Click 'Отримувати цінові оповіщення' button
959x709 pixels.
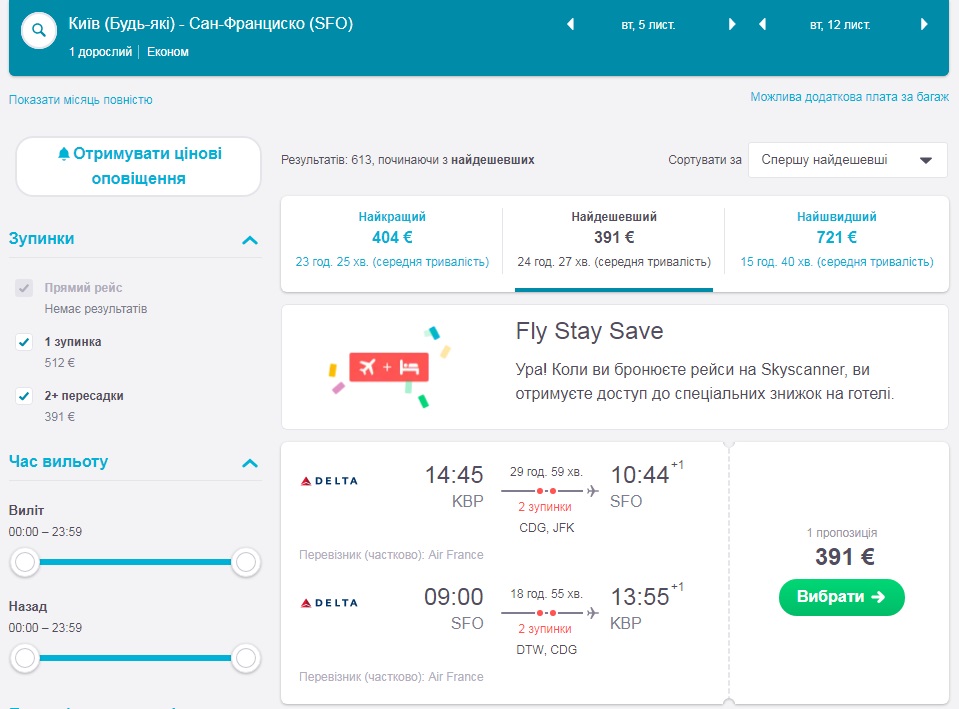point(138,166)
